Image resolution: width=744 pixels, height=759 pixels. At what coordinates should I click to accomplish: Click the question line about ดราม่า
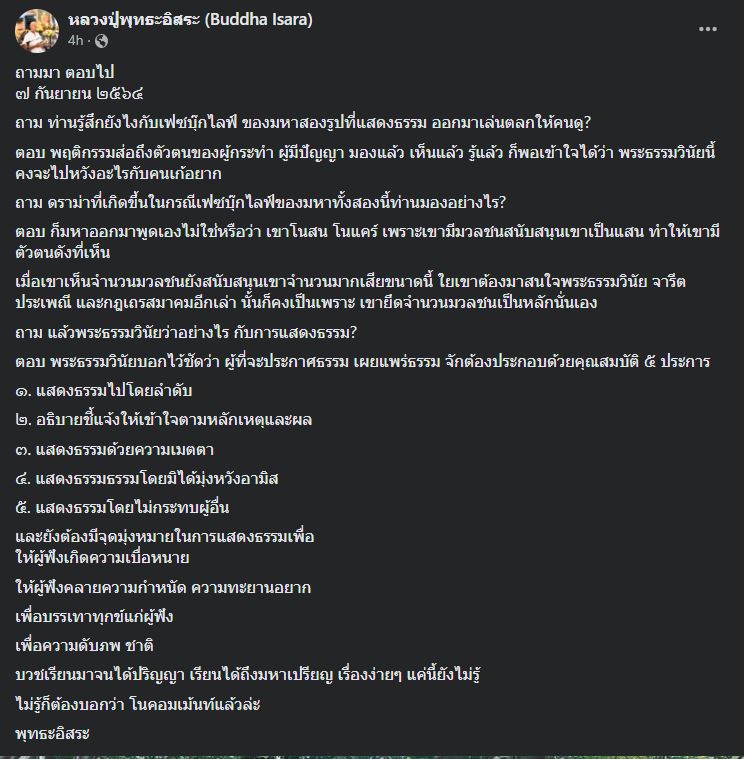click(260, 202)
